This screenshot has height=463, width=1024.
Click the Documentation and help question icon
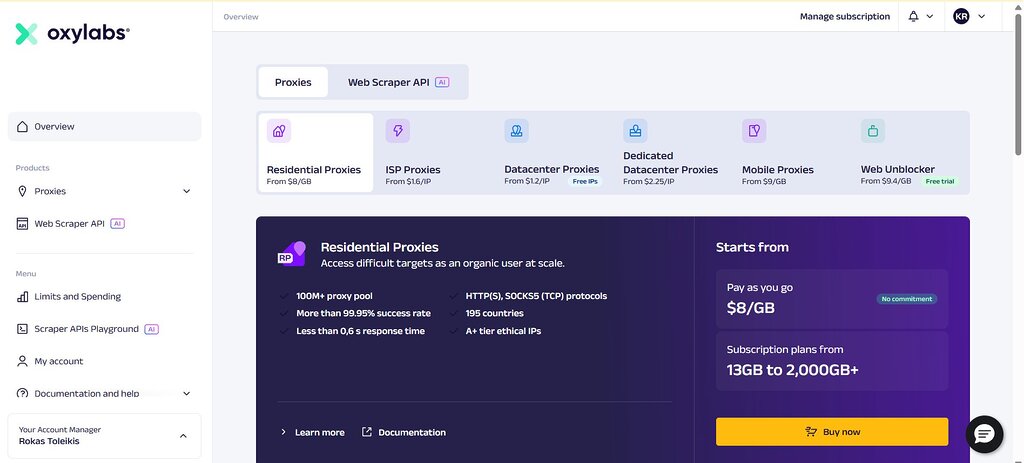coord(22,394)
